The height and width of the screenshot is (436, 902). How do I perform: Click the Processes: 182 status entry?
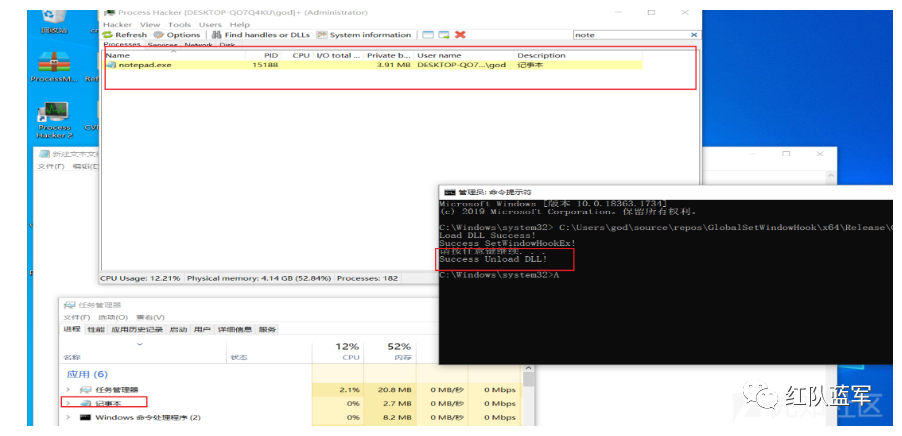(368, 278)
